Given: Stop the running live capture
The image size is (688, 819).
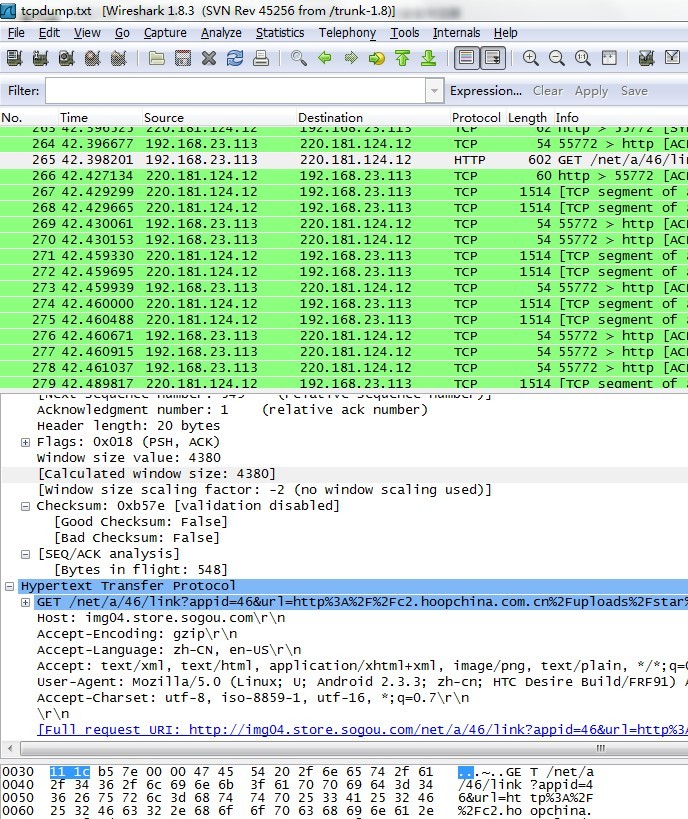Looking at the screenshot, I should pyautogui.click(x=93, y=58).
